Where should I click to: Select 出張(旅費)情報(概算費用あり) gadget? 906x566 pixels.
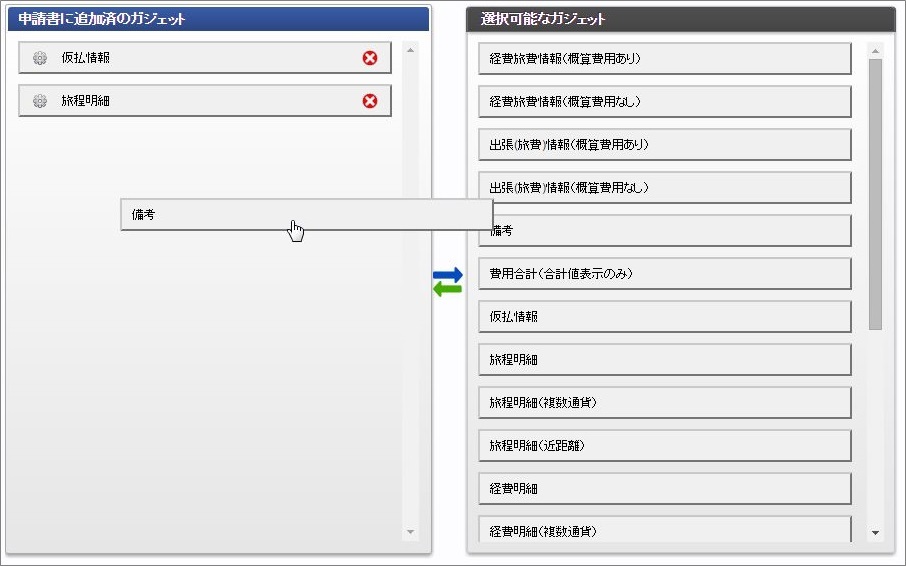(x=664, y=144)
